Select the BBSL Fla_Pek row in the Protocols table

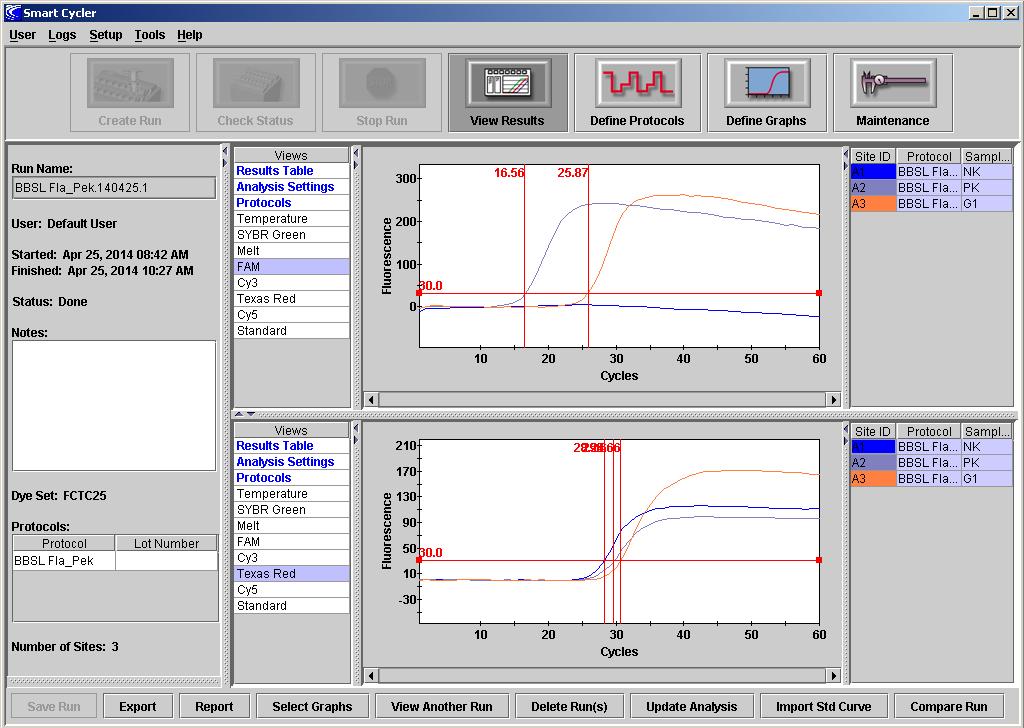[x=115, y=561]
